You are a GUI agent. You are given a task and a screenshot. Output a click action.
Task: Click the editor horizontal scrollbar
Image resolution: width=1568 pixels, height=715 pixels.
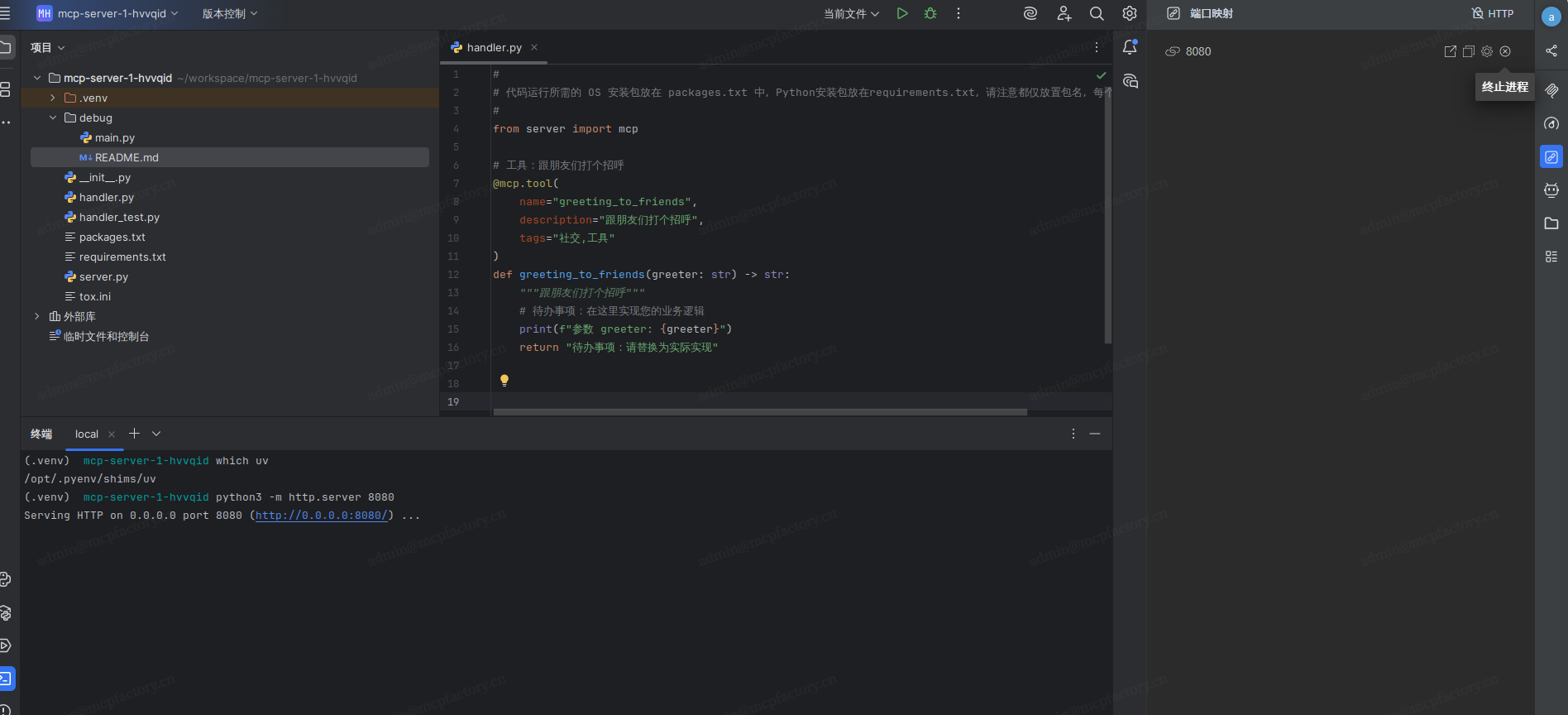click(x=759, y=411)
